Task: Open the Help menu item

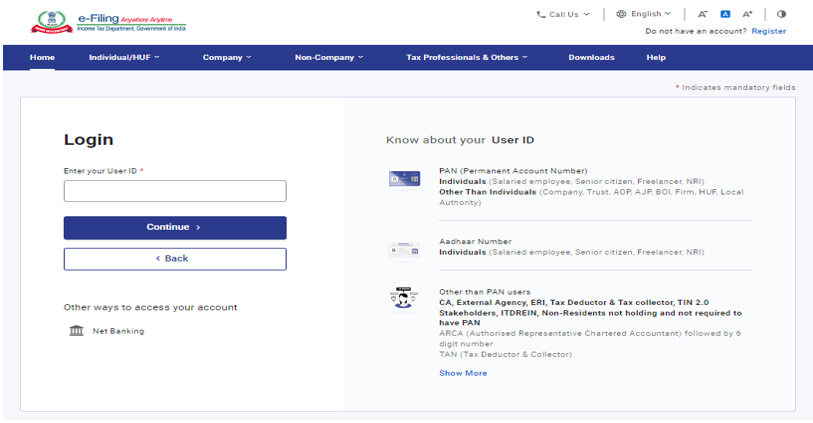Action: (656, 58)
